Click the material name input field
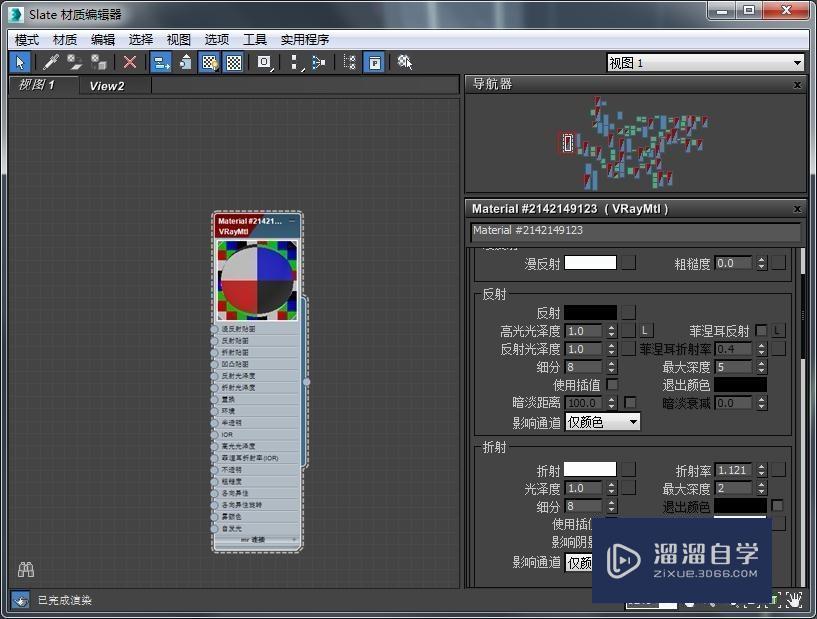The width and height of the screenshot is (817, 619). [x=636, y=231]
